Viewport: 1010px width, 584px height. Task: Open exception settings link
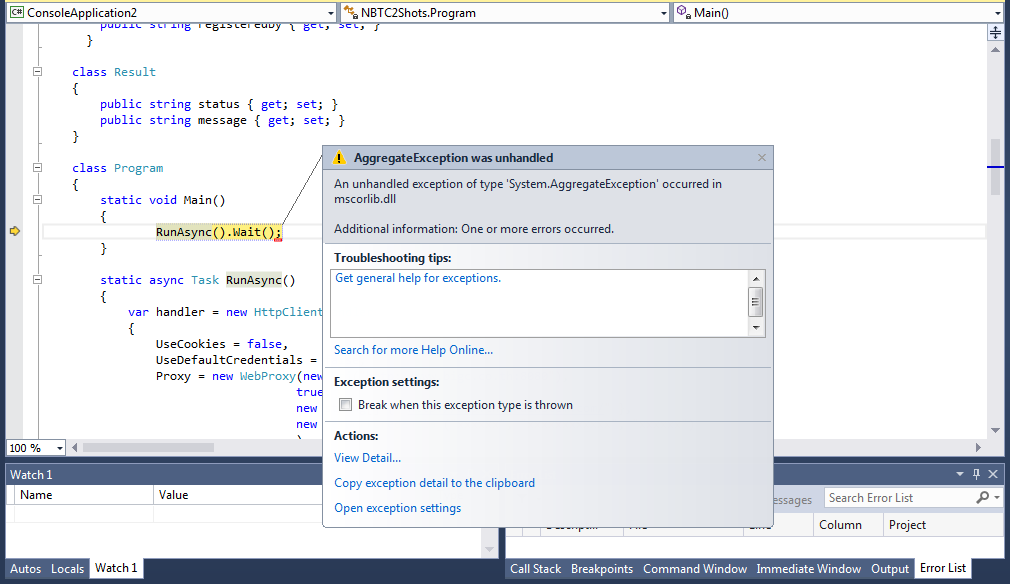click(x=397, y=508)
